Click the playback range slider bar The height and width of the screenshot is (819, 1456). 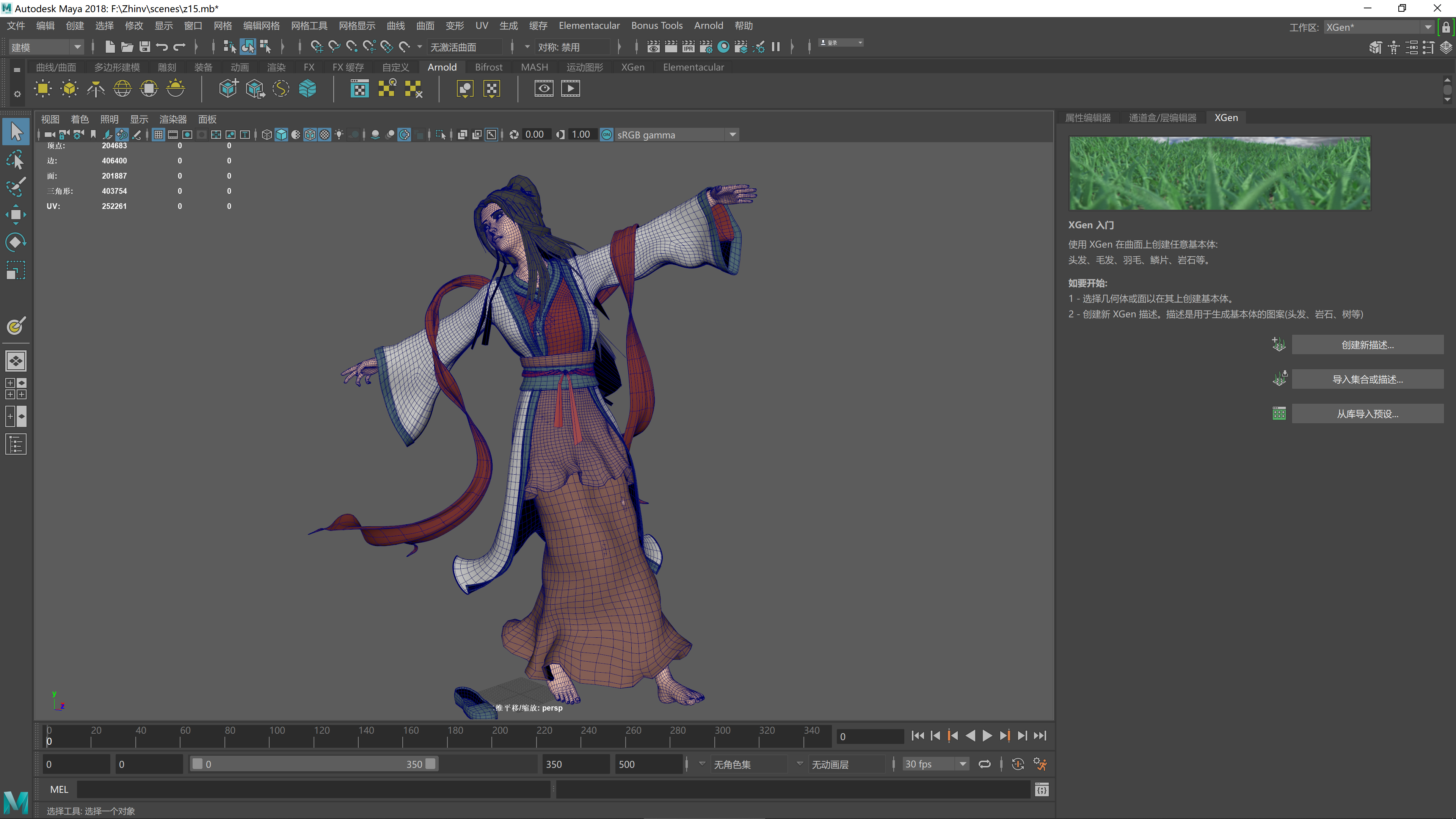tap(314, 764)
